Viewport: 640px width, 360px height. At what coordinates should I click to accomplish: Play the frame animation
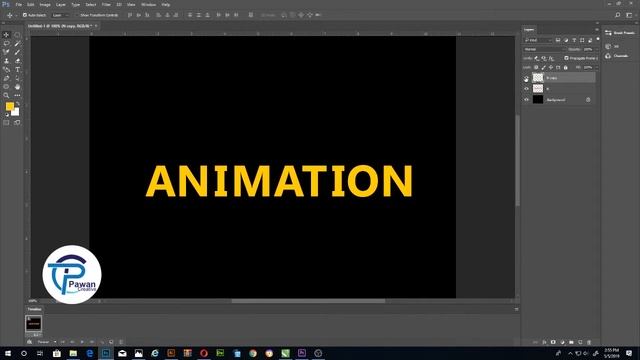[x=82, y=342]
